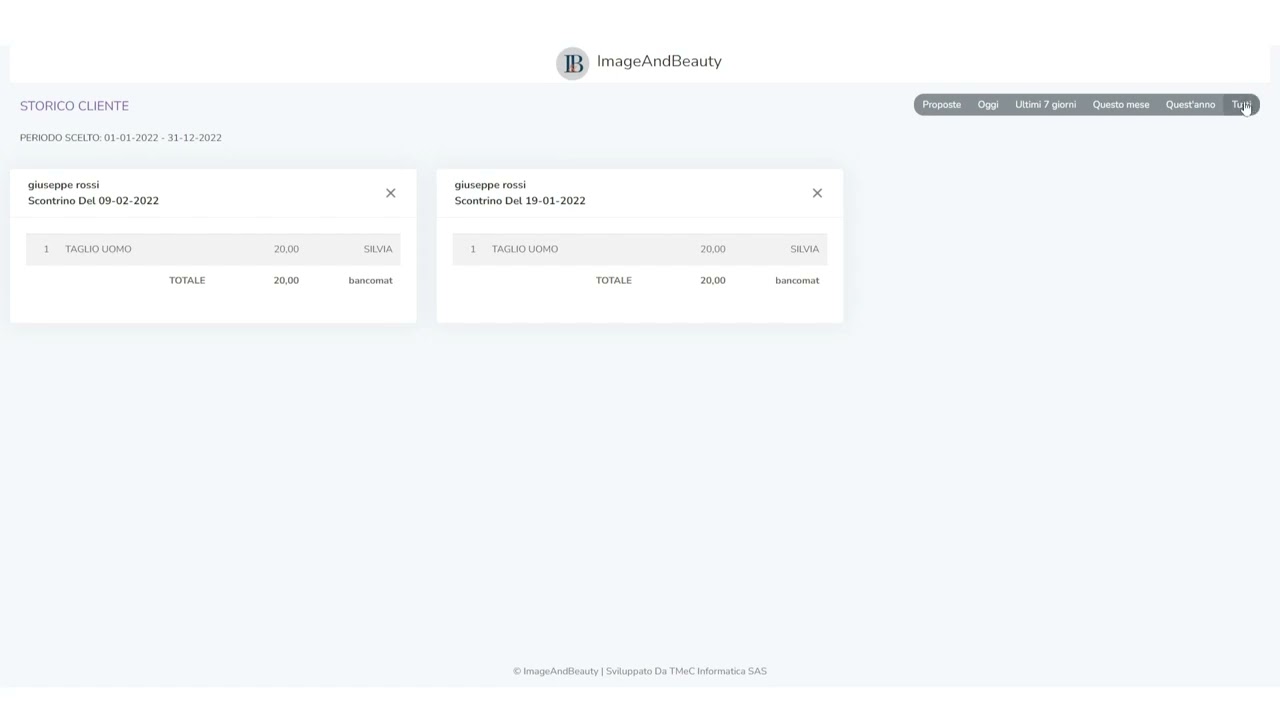Select TAGLIO UOMO row in 09-02-2022 receipt
Image resolution: width=1280 pixels, height=720 pixels.
click(213, 249)
